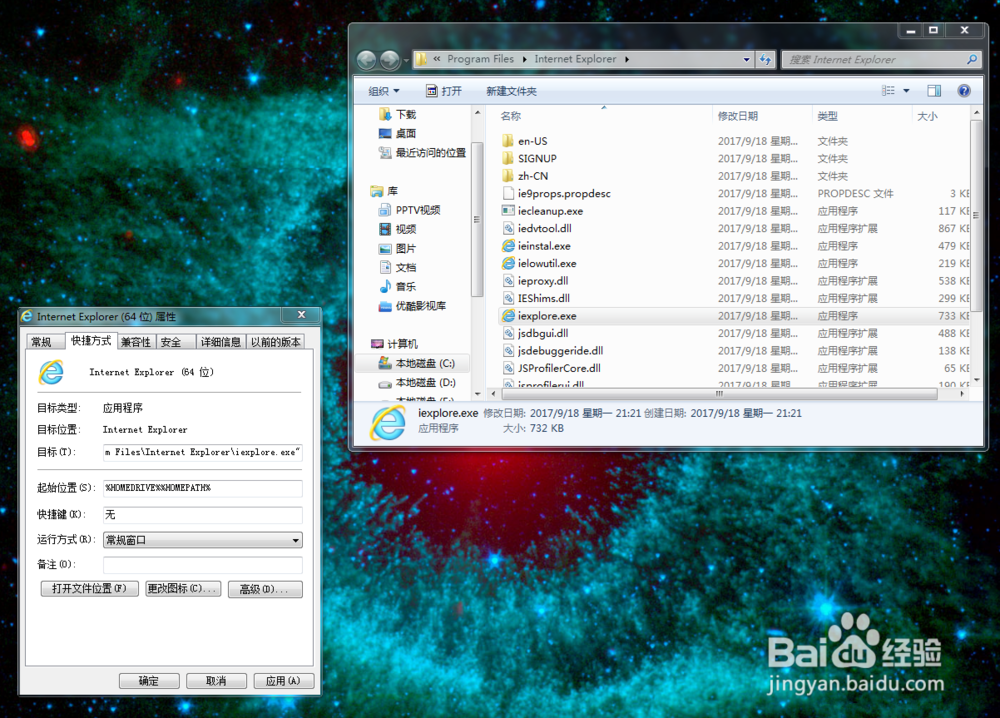Image resolution: width=1000 pixels, height=718 pixels.
Task: Select the ielowutil.exe icon
Action: (508, 263)
